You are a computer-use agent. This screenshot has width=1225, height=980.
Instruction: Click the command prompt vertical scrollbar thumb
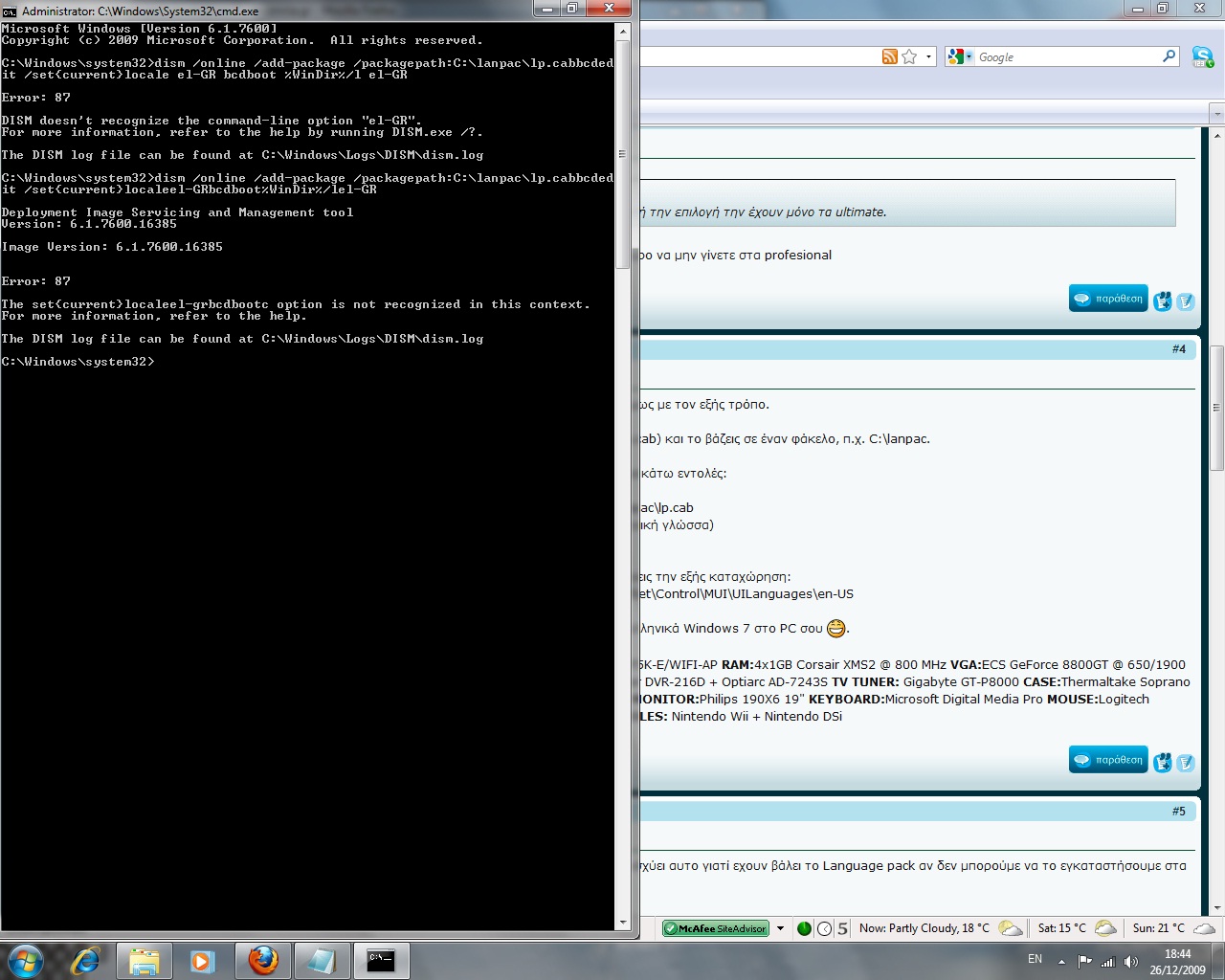click(622, 153)
